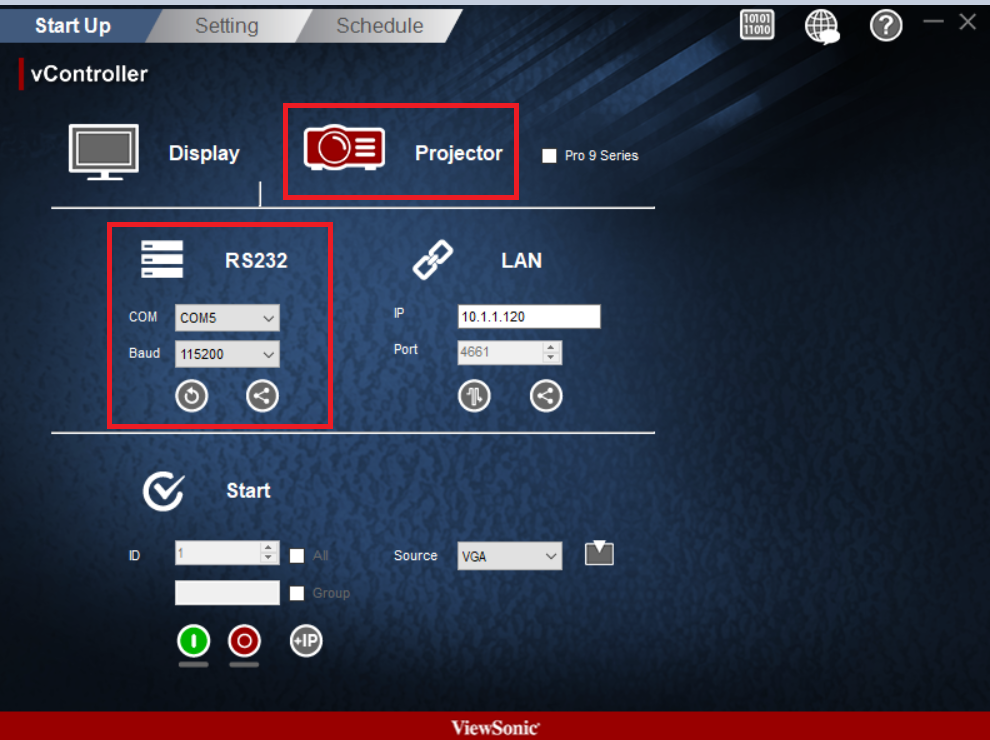Increase the Port number stepper

click(551, 347)
